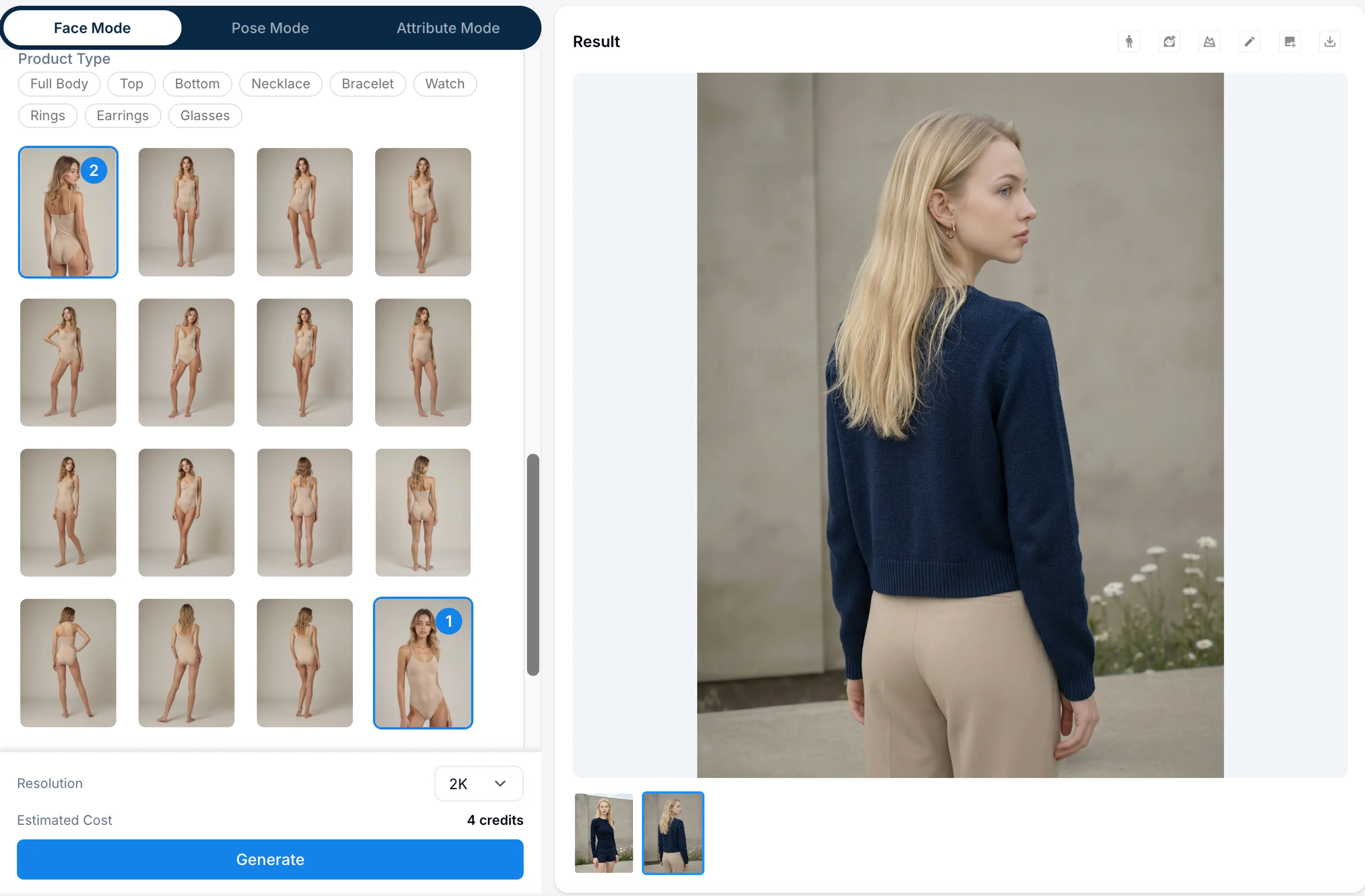Toggle the Full Body product type chip
This screenshot has height=896, width=1365.
click(x=59, y=84)
